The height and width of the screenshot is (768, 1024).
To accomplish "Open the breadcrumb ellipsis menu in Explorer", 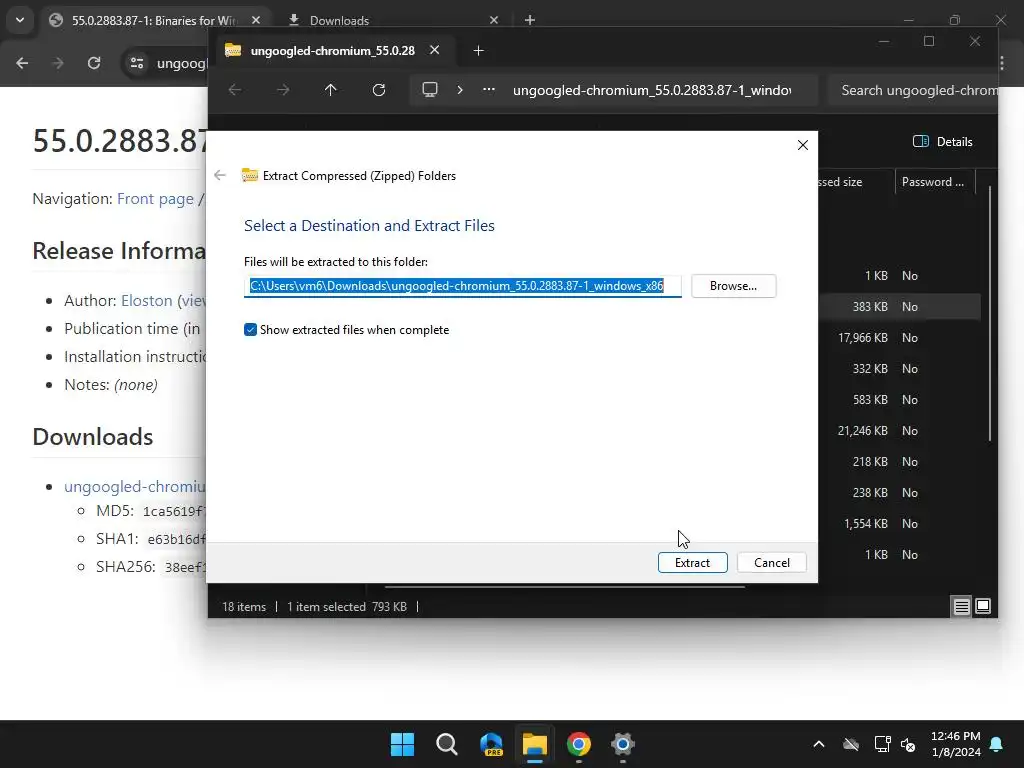I will (488, 90).
